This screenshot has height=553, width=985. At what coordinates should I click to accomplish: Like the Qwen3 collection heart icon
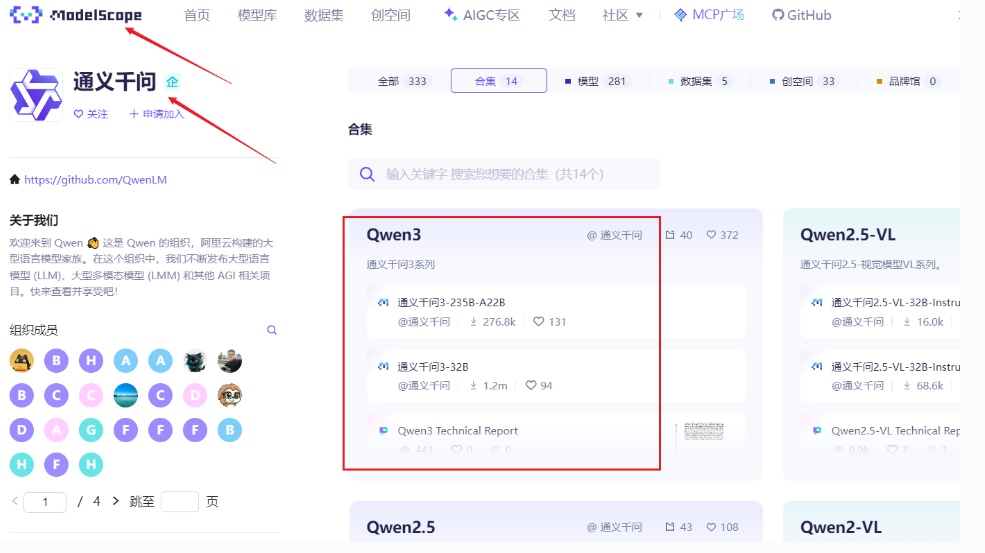tap(711, 234)
